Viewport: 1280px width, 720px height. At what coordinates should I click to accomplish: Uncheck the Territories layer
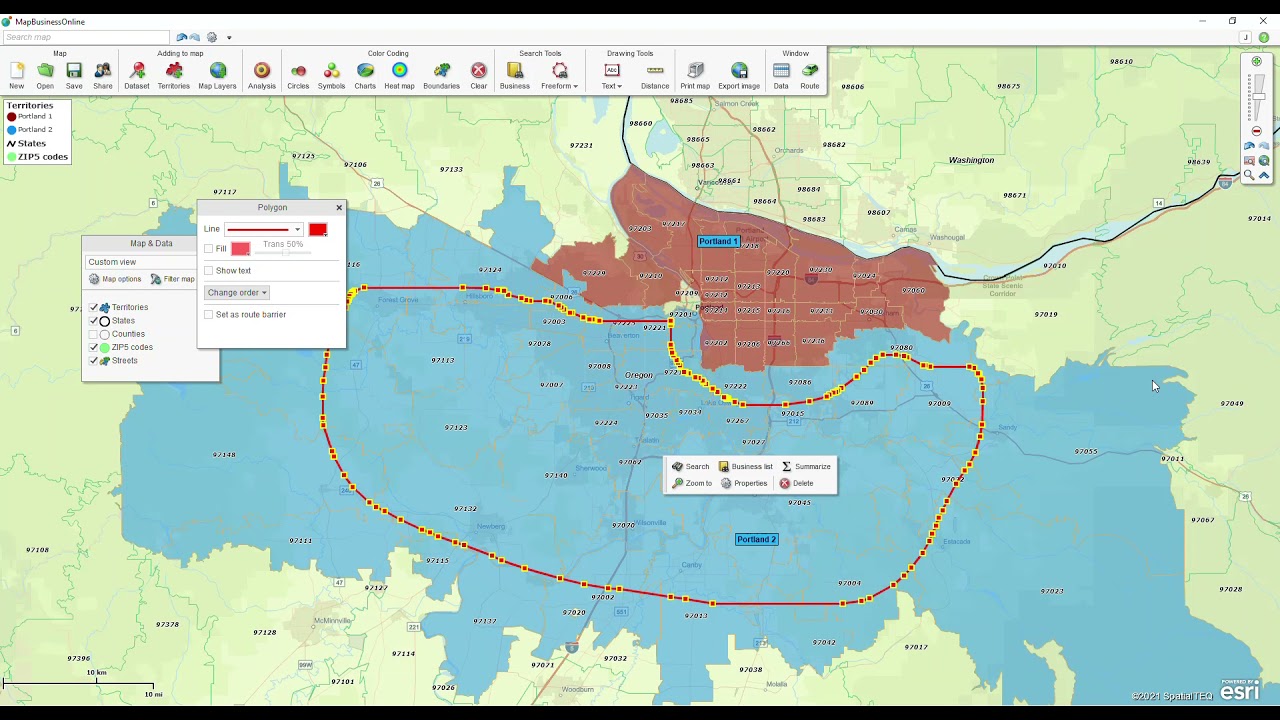tap(94, 307)
